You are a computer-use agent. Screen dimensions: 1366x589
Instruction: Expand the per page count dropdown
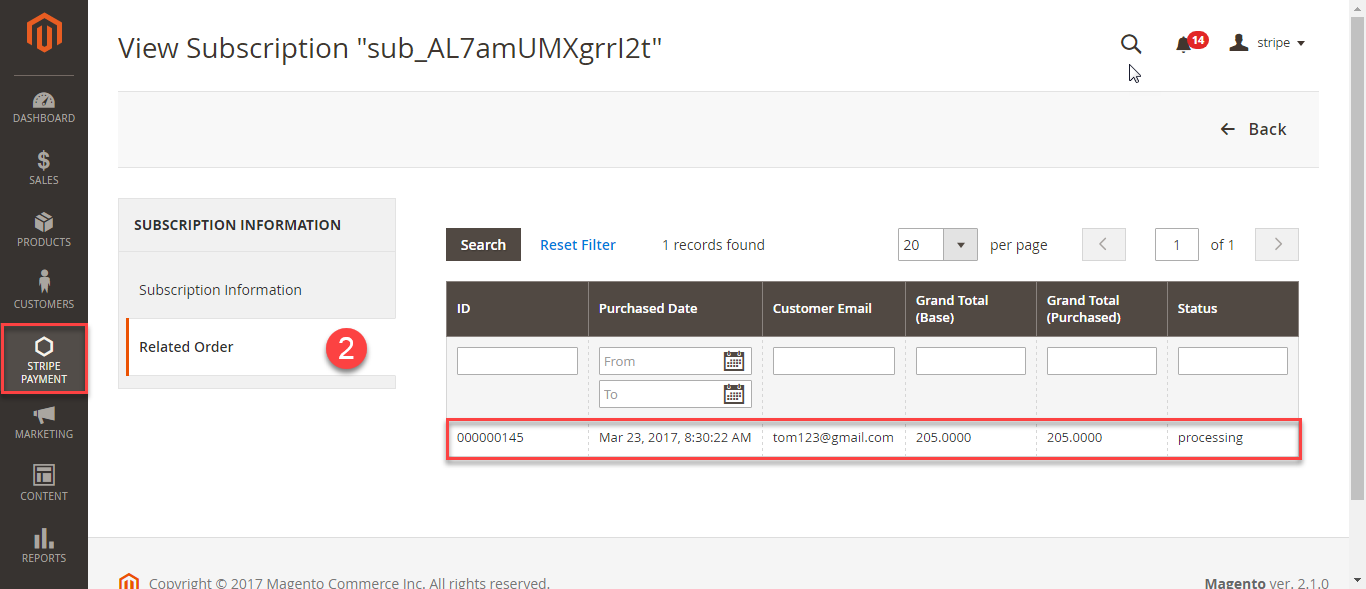[x=961, y=245]
